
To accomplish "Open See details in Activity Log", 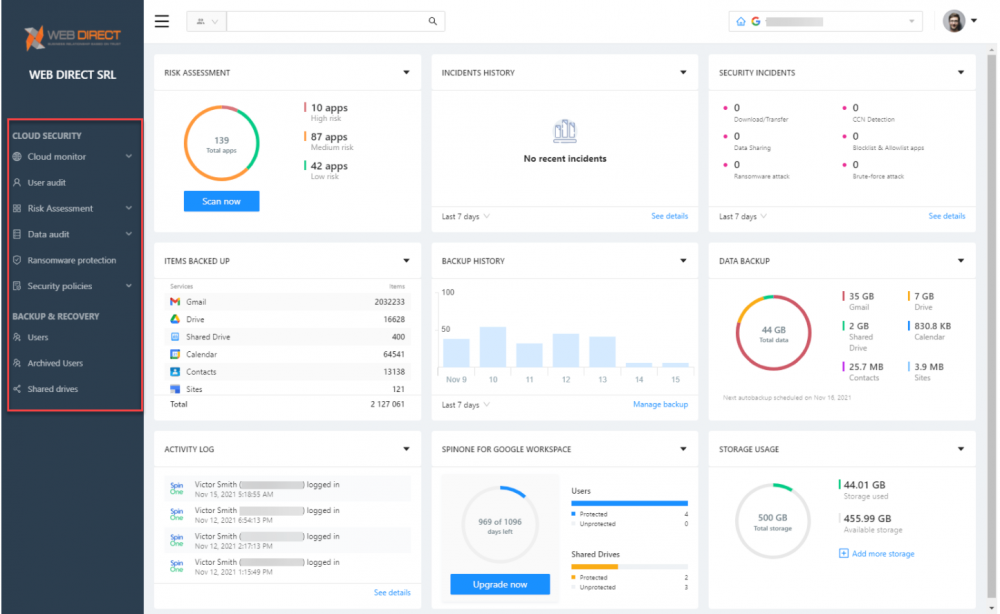I will (x=392, y=592).
